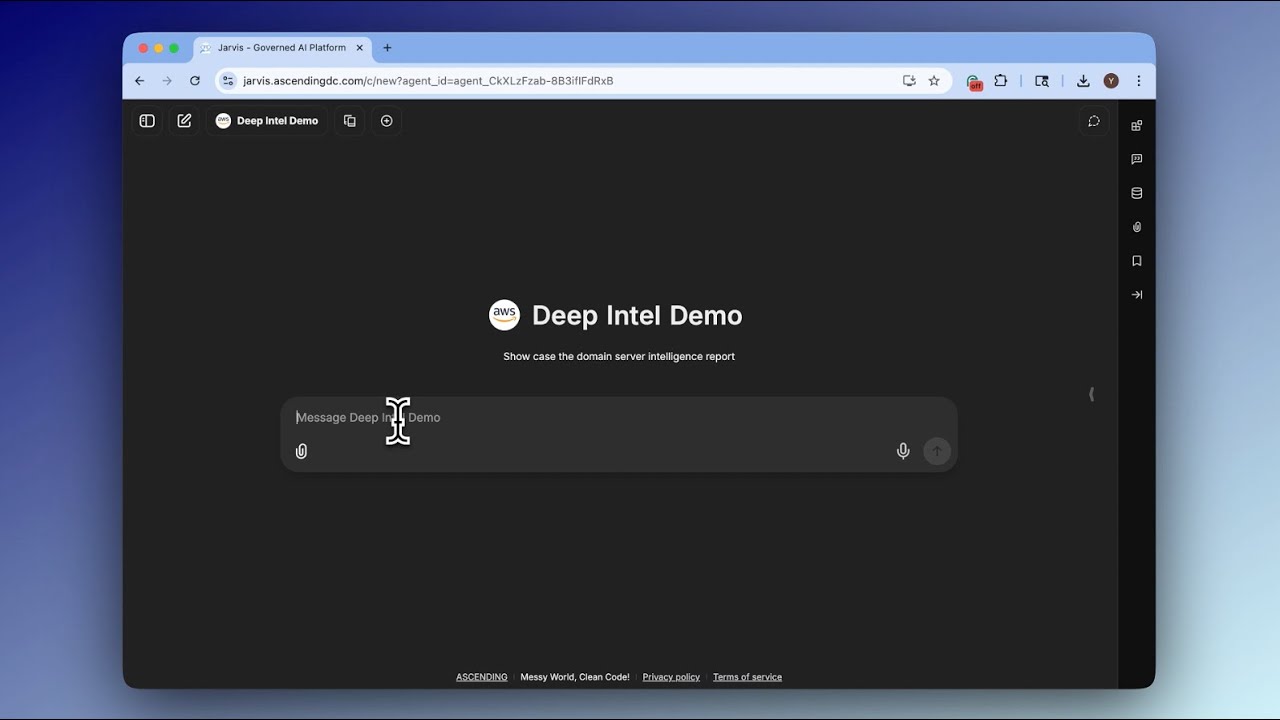The image size is (1280, 720).
Task: Click the Deep Intel Demo heading text
Action: (637, 315)
